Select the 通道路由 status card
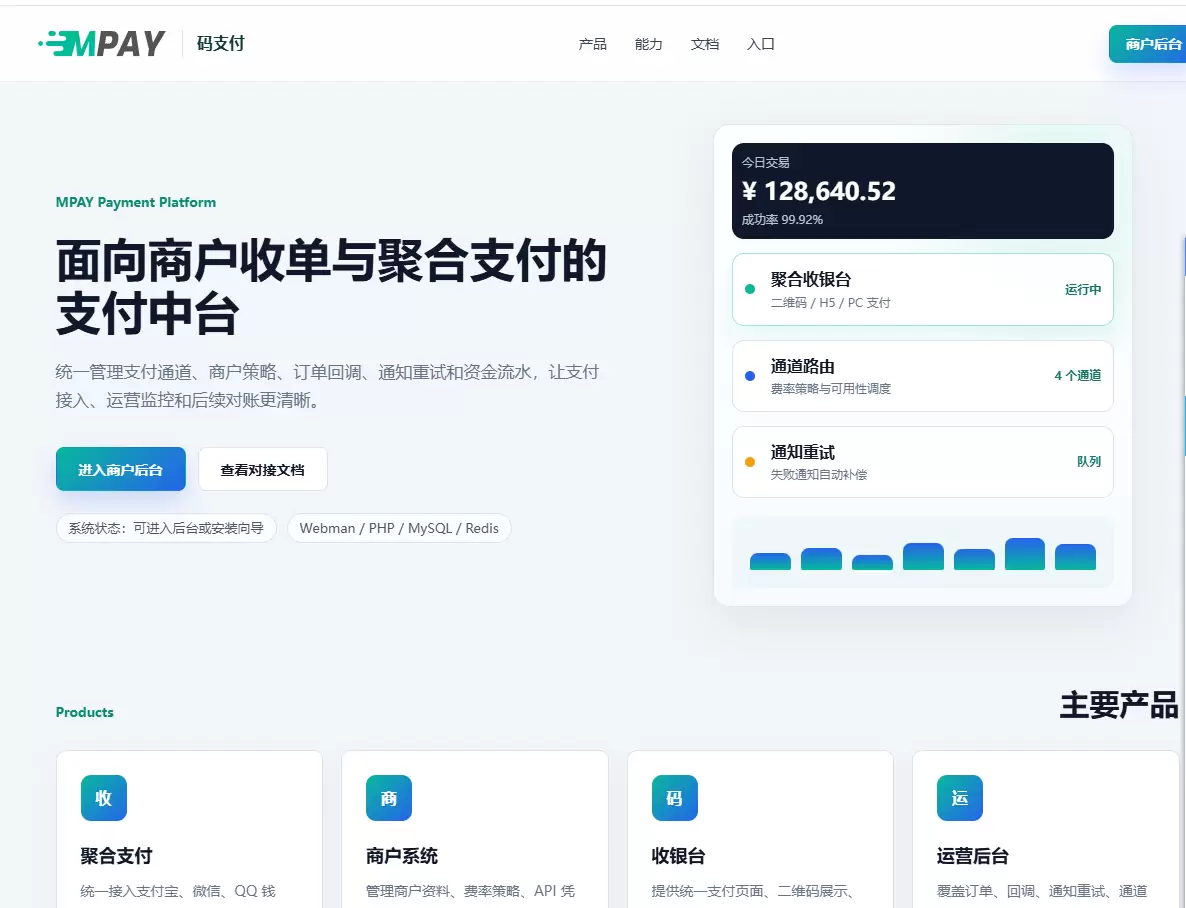 [x=923, y=376]
